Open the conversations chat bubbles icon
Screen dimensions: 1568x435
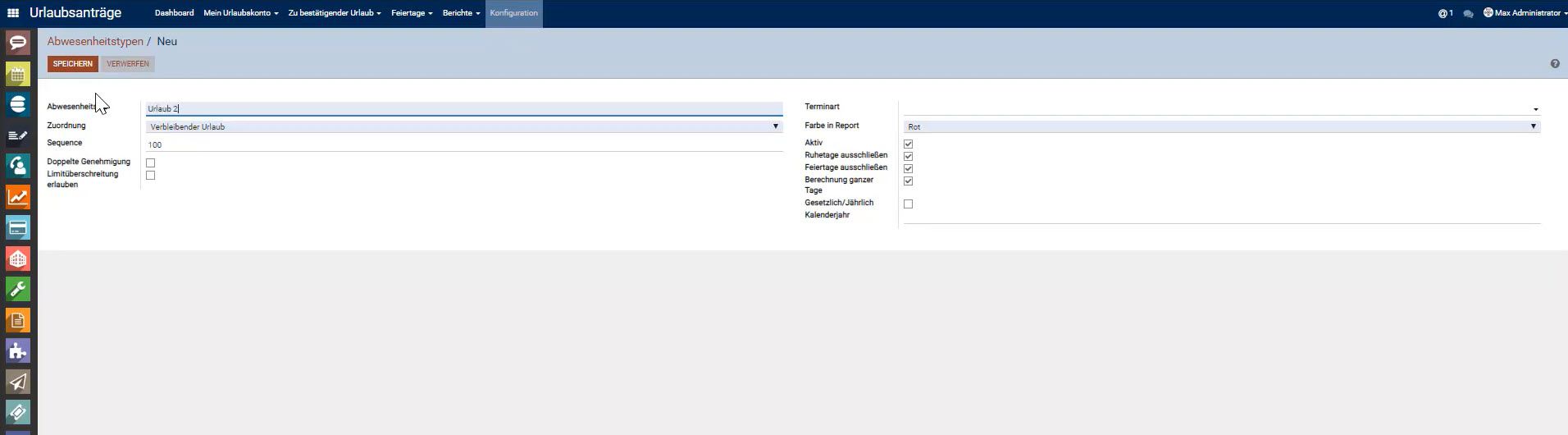click(x=1468, y=14)
